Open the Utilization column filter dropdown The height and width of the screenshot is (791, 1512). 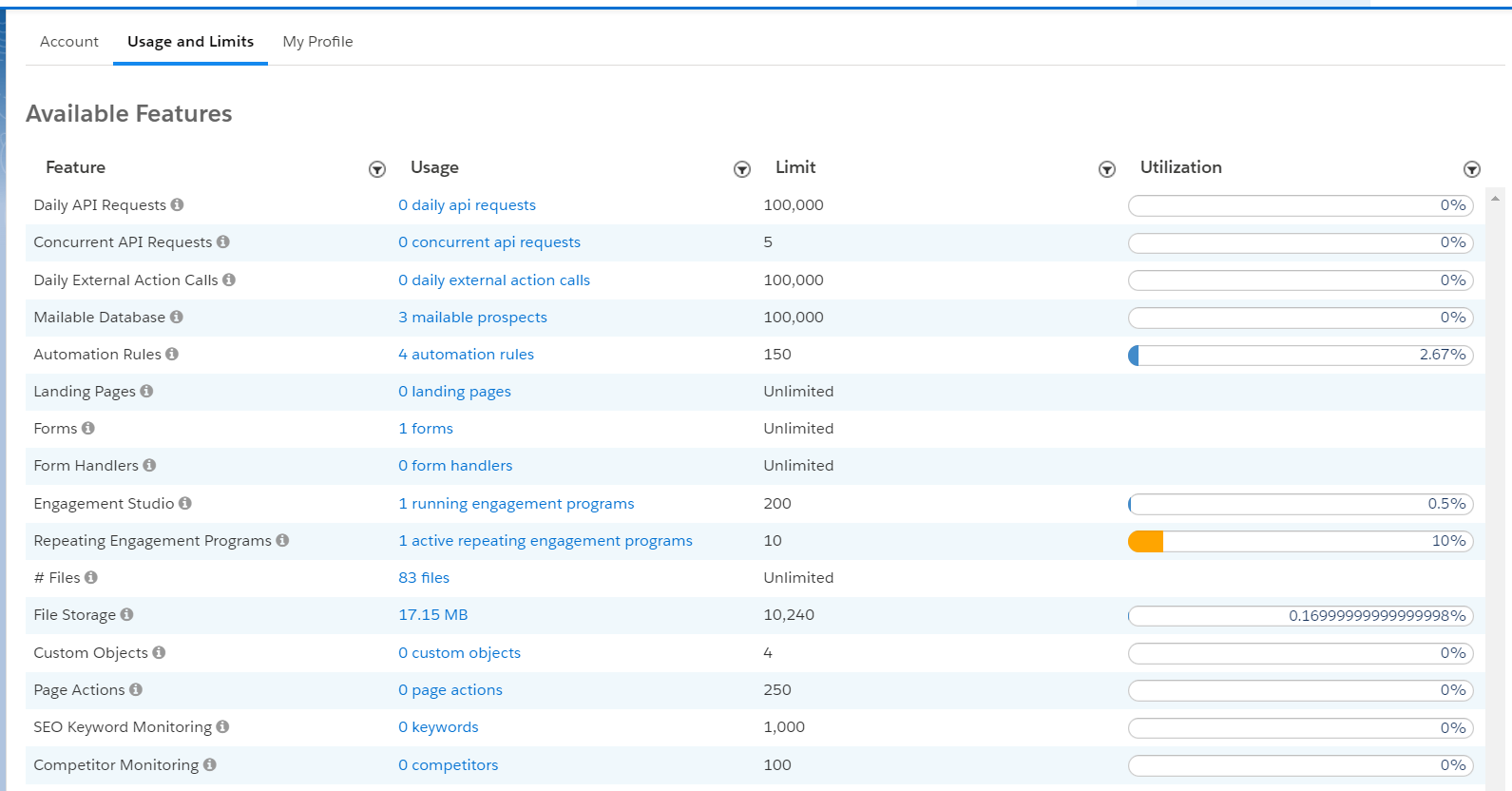click(1472, 169)
